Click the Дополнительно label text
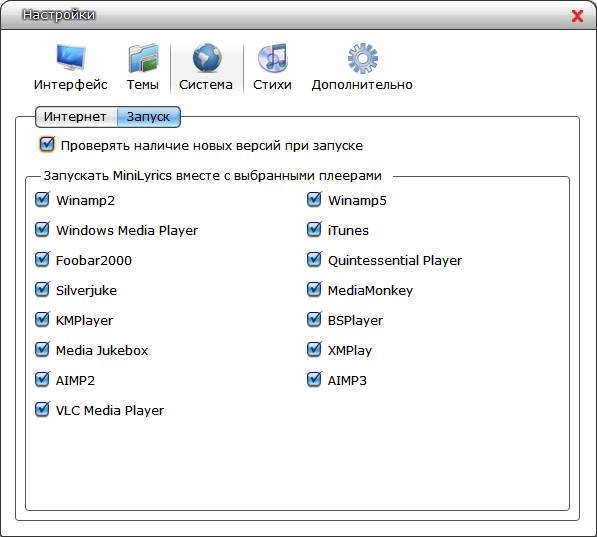 362,85
